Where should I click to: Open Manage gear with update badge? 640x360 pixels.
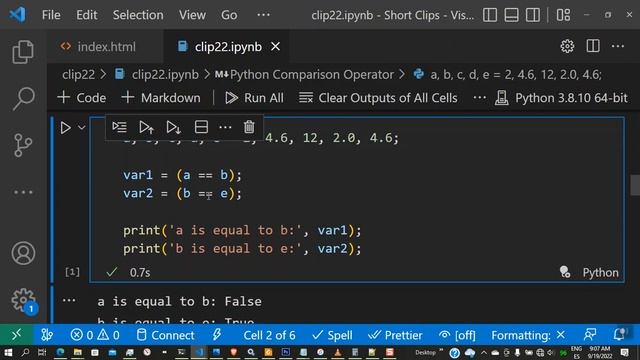pyautogui.click(x=24, y=301)
